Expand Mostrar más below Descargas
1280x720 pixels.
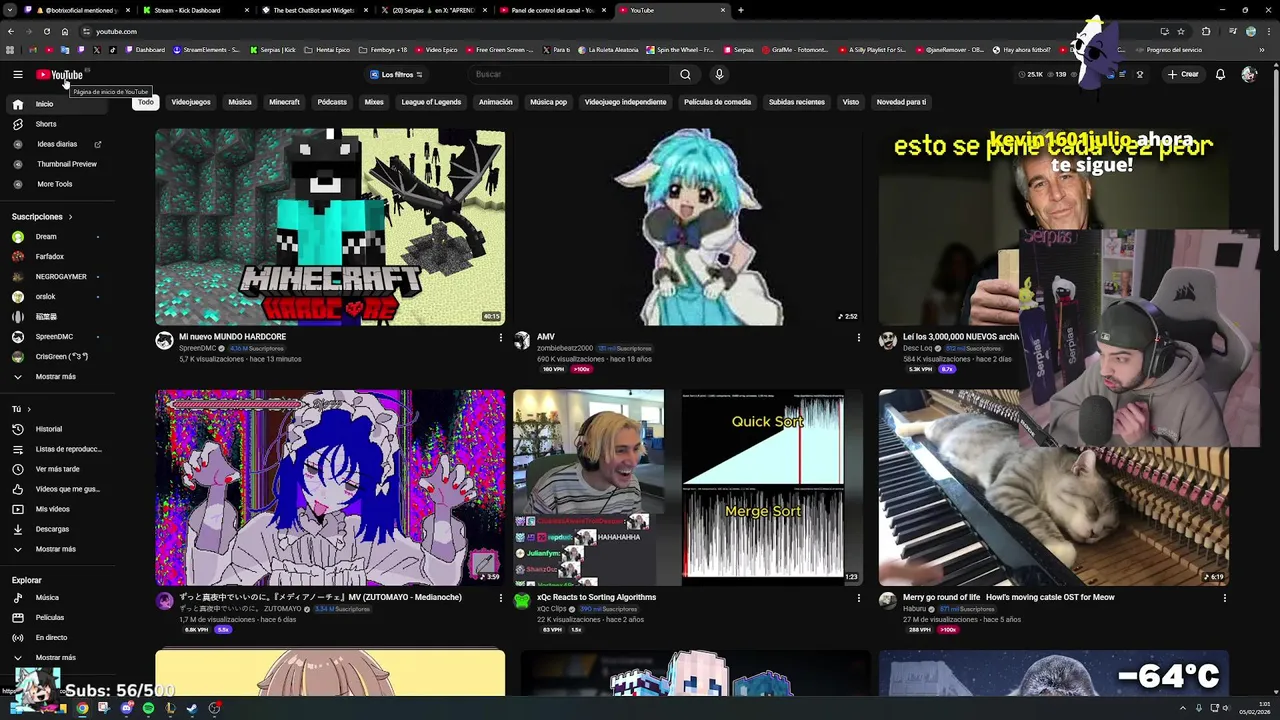(55, 549)
